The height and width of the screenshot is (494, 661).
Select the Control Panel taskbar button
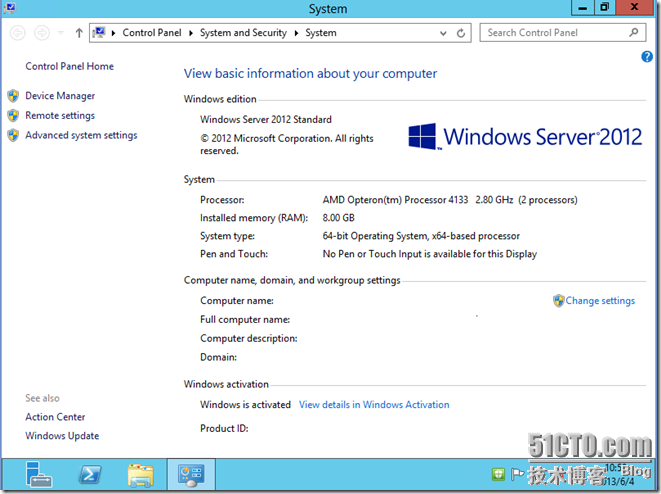click(x=191, y=475)
